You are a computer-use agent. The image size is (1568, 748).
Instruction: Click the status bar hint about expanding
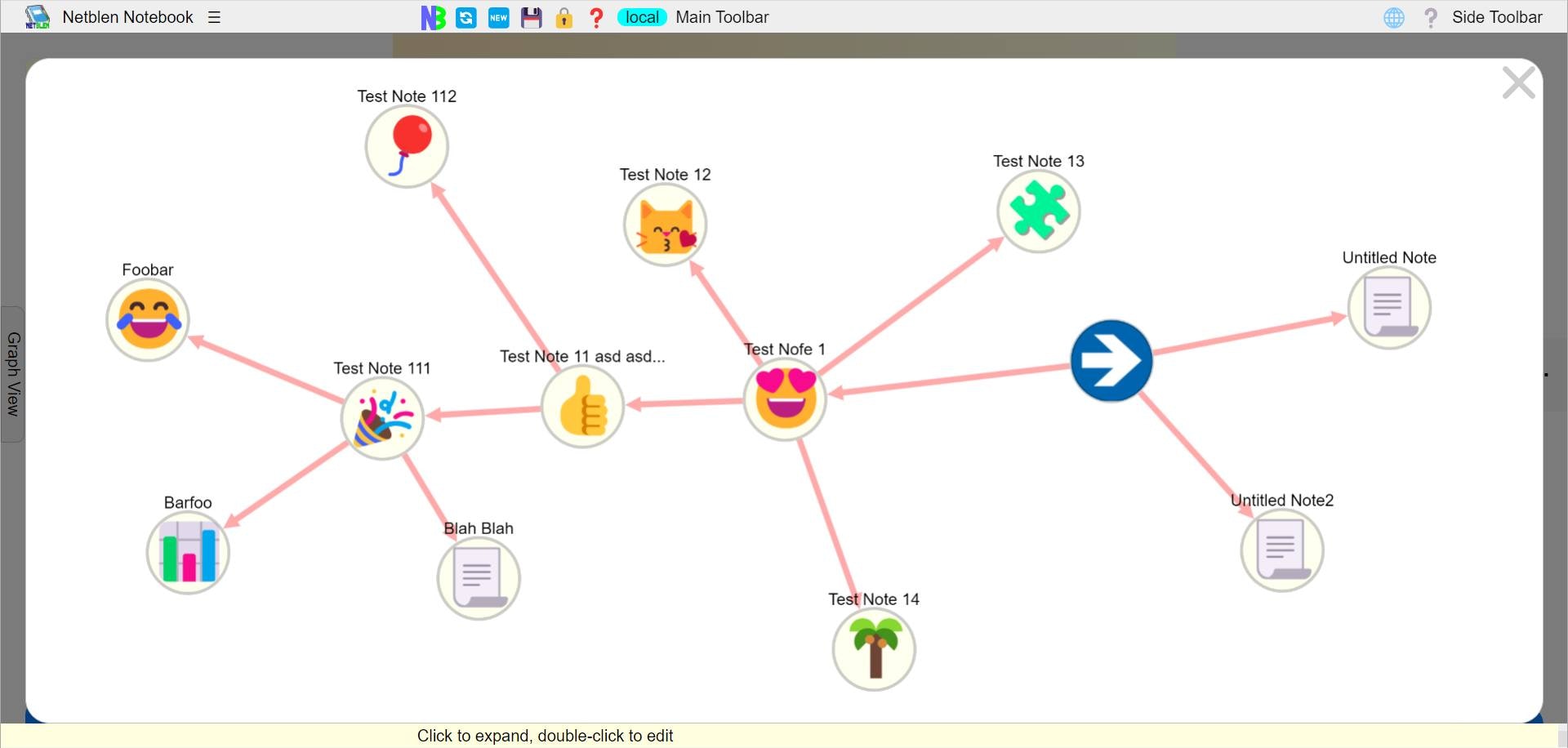545,736
